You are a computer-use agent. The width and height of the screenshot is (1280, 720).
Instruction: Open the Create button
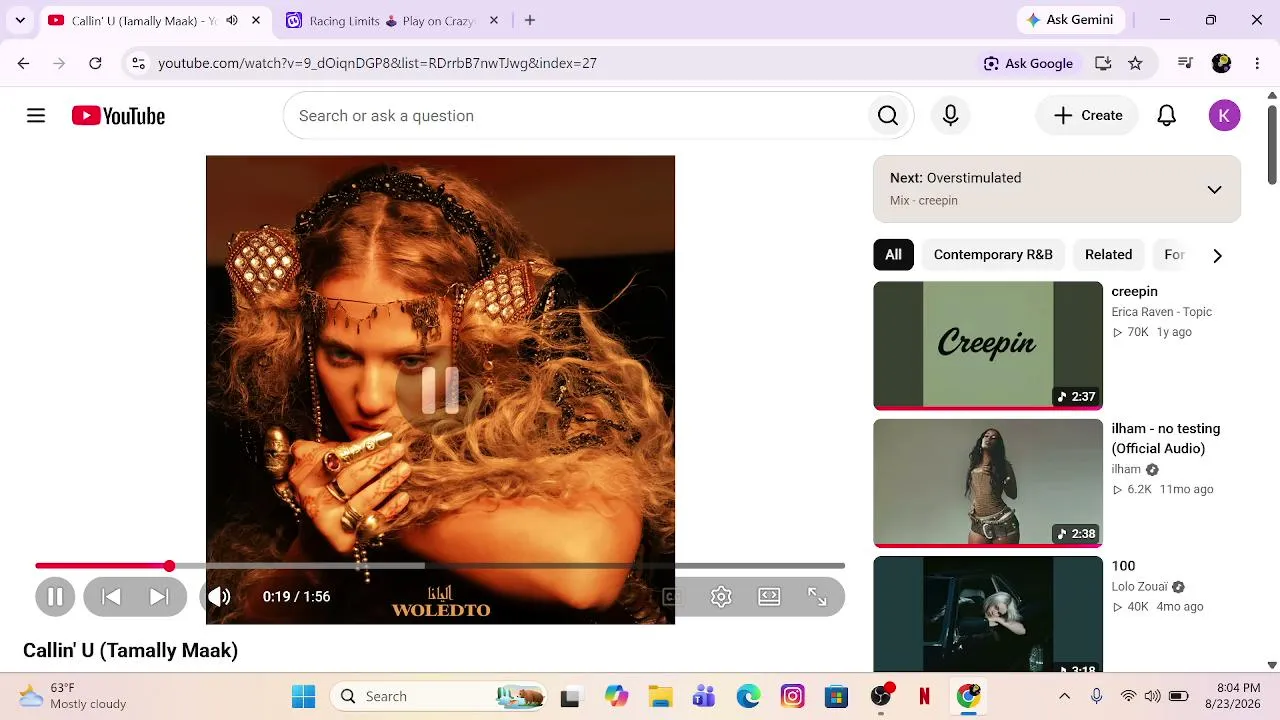pos(1087,116)
